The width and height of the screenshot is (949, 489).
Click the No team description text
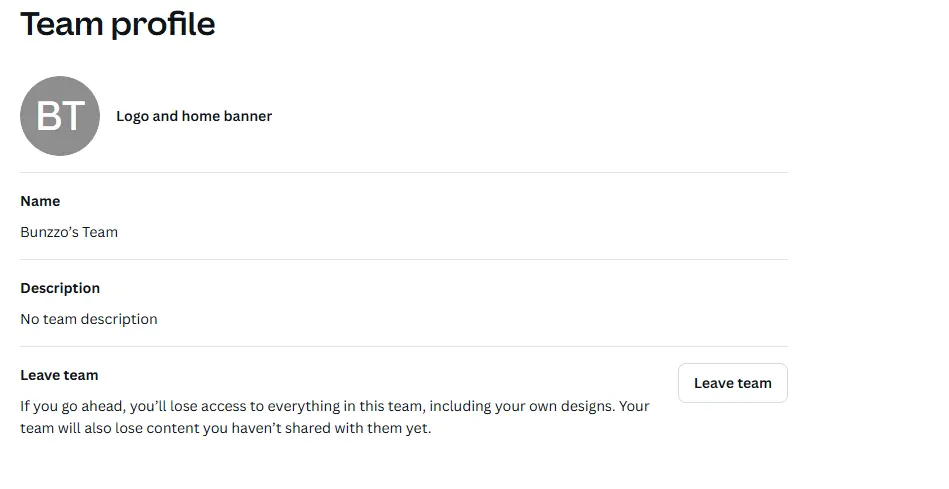point(89,319)
